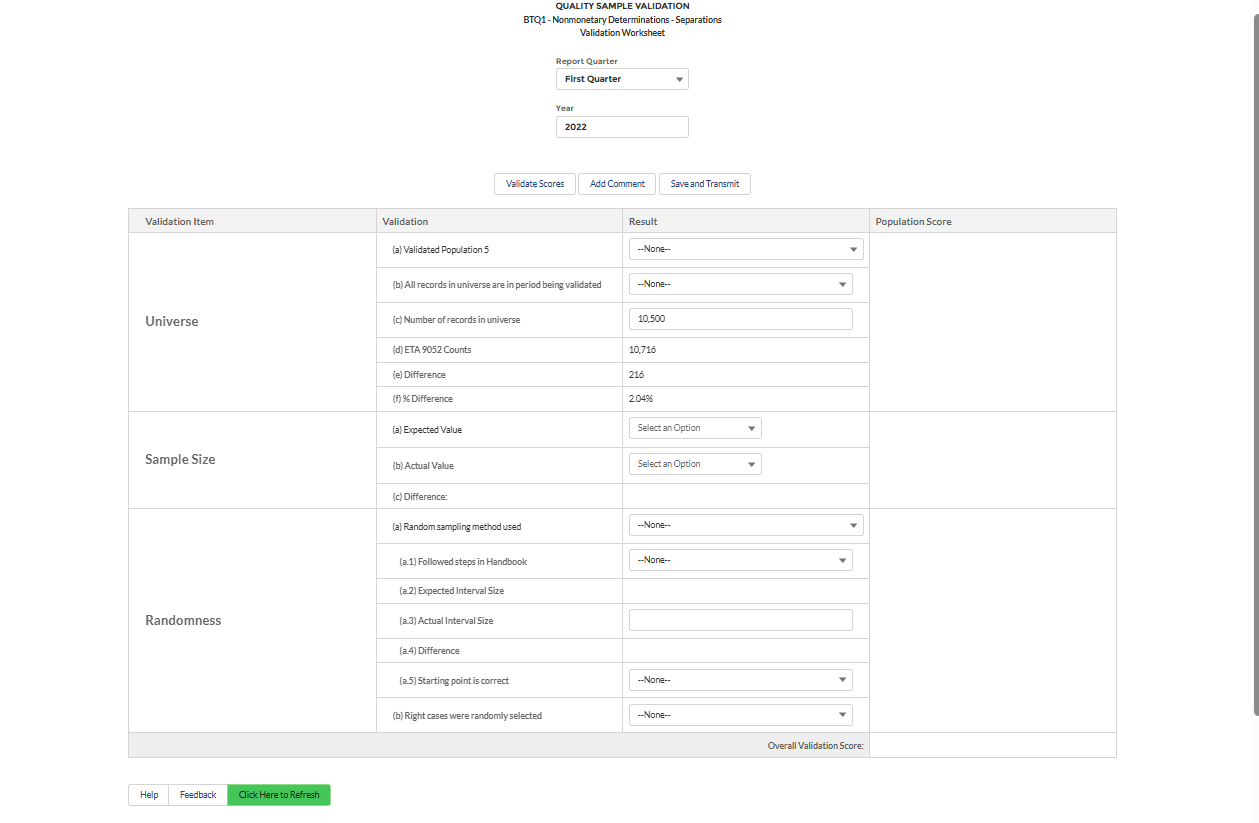Open the Feedback button
The image size is (1259, 823).
pos(198,795)
